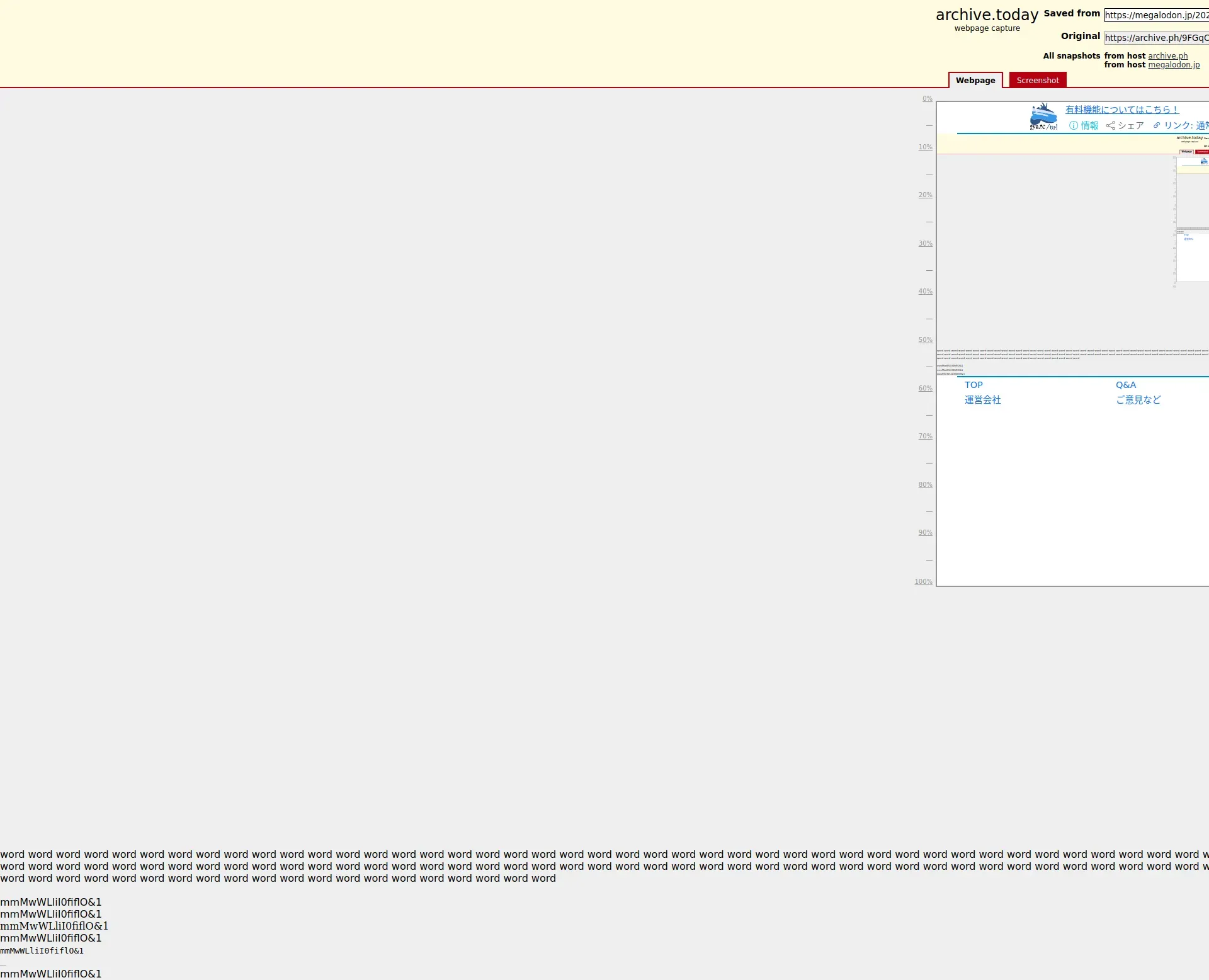Click the ご意見など link
1209x980 pixels.
pos(1138,400)
